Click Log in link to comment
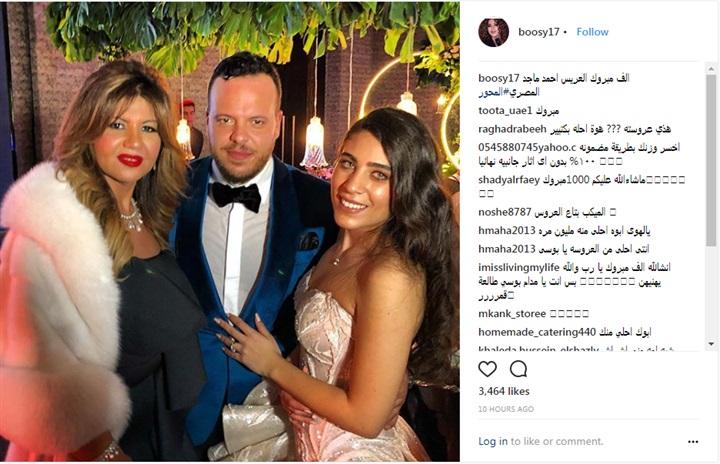Image resolution: width=720 pixels, height=464 pixels. (x=493, y=441)
